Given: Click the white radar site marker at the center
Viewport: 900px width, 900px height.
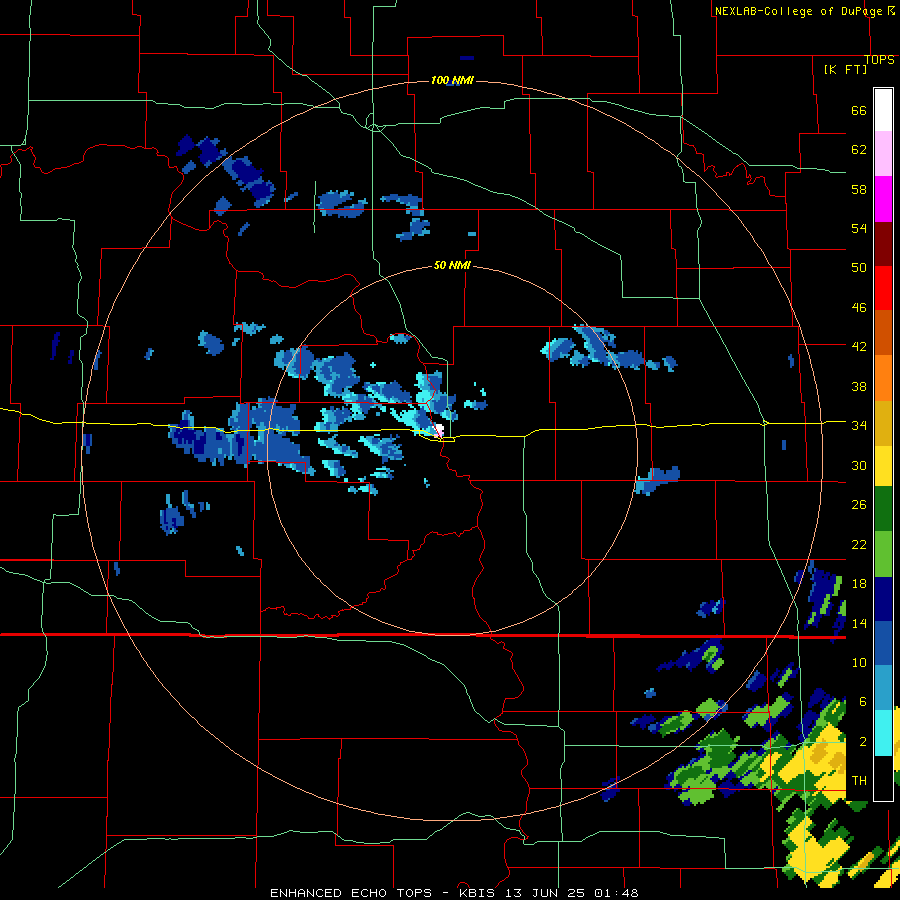Looking at the screenshot, I should 440,429.
